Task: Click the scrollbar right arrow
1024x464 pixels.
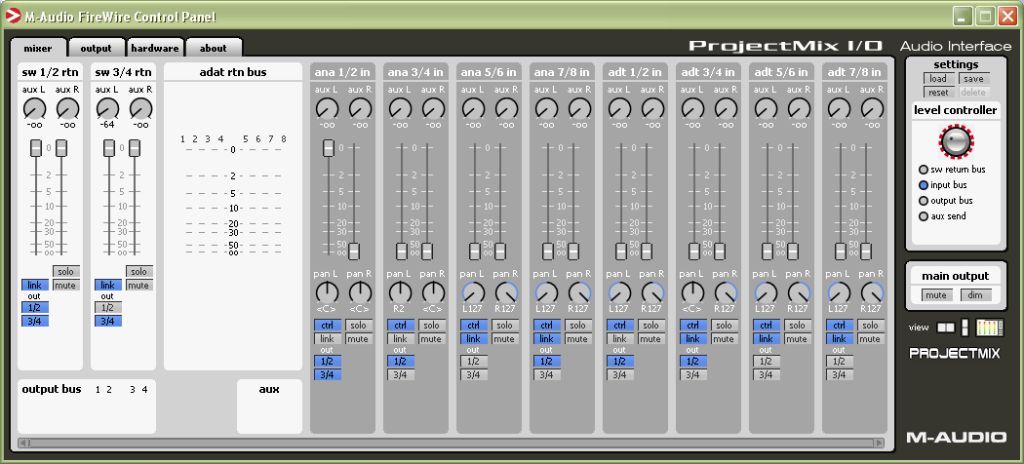Action: click(879, 443)
